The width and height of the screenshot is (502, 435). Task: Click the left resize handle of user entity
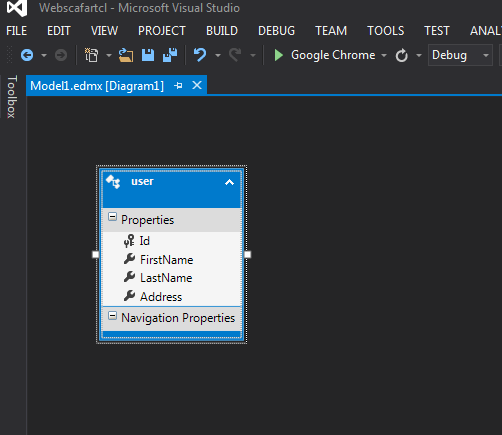pyautogui.click(x=96, y=254)
